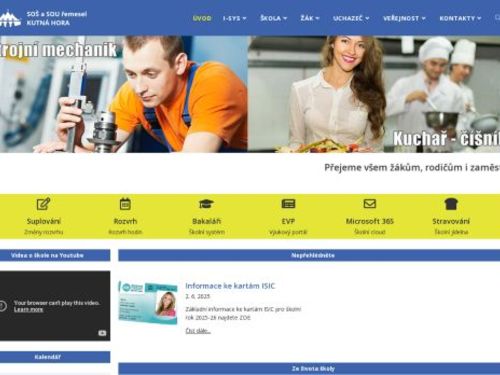
Task: Click the Číst dále link
Action: [198, 331]
